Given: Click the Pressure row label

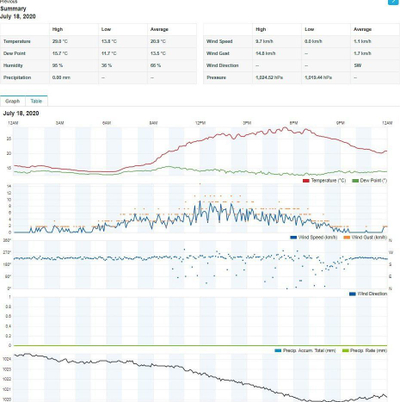Looking at the screenshot, I should tap(216, 77).
